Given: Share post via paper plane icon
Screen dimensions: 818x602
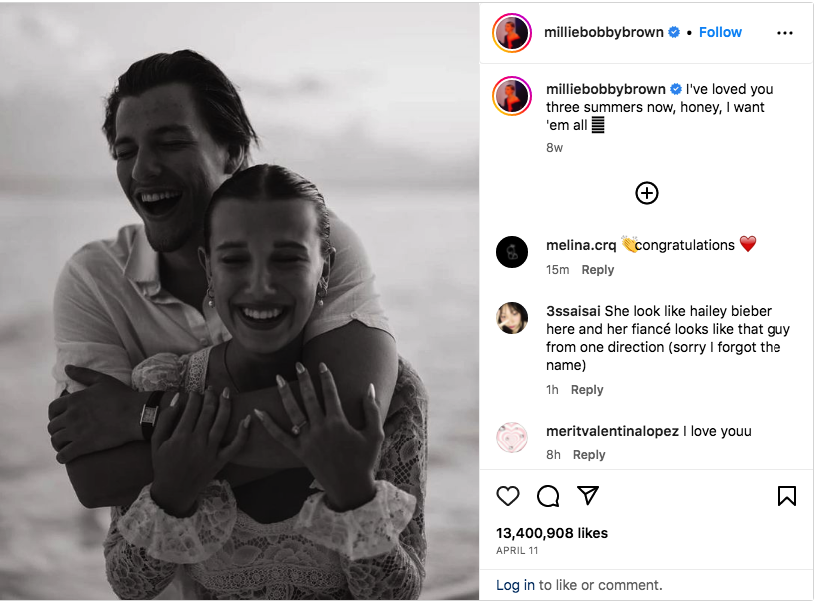Looking at the screenshot, I should (x=587, y=495).
